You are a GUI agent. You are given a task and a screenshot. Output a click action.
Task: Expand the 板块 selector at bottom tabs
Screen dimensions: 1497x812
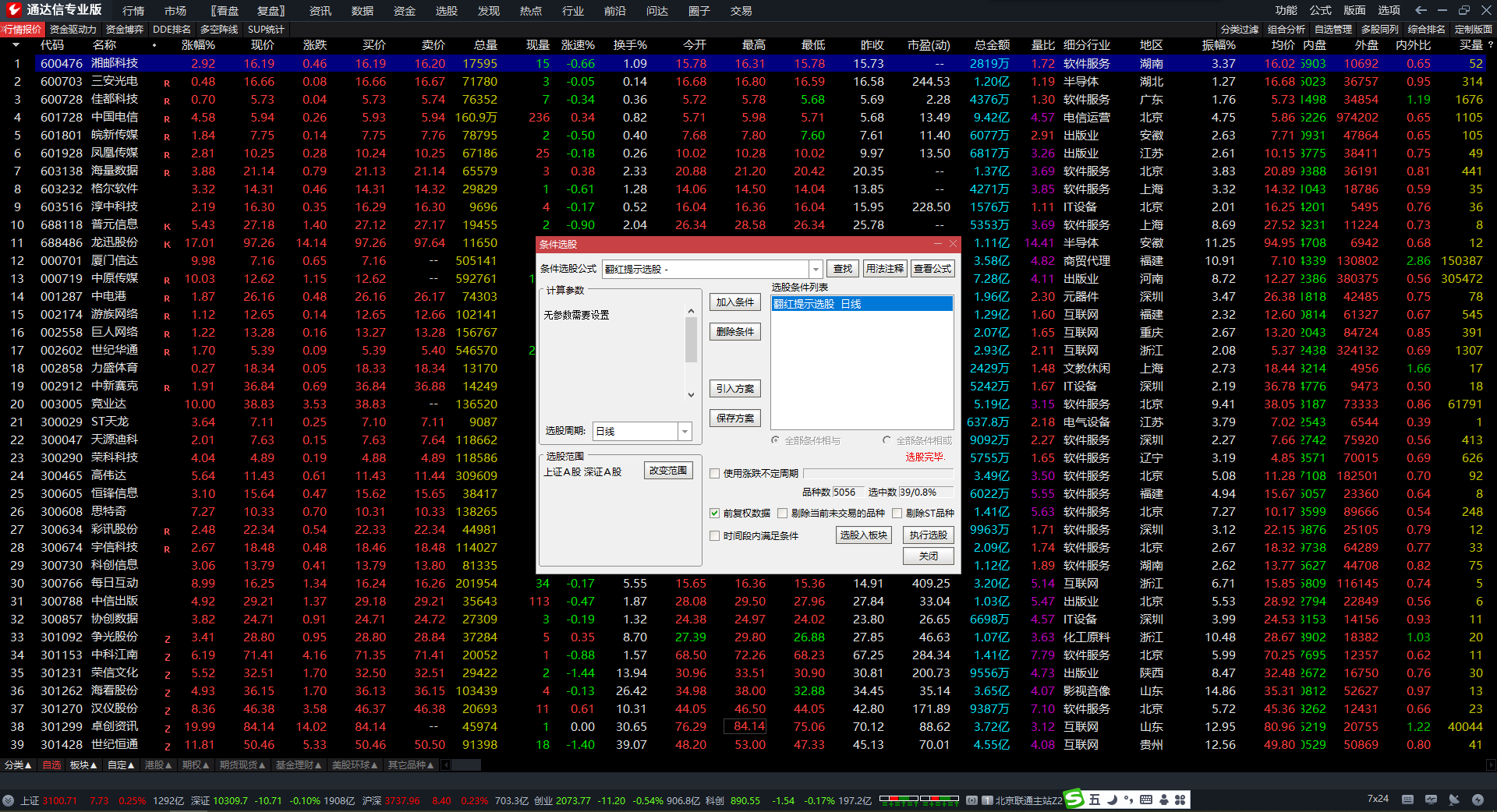coord(83,765)
